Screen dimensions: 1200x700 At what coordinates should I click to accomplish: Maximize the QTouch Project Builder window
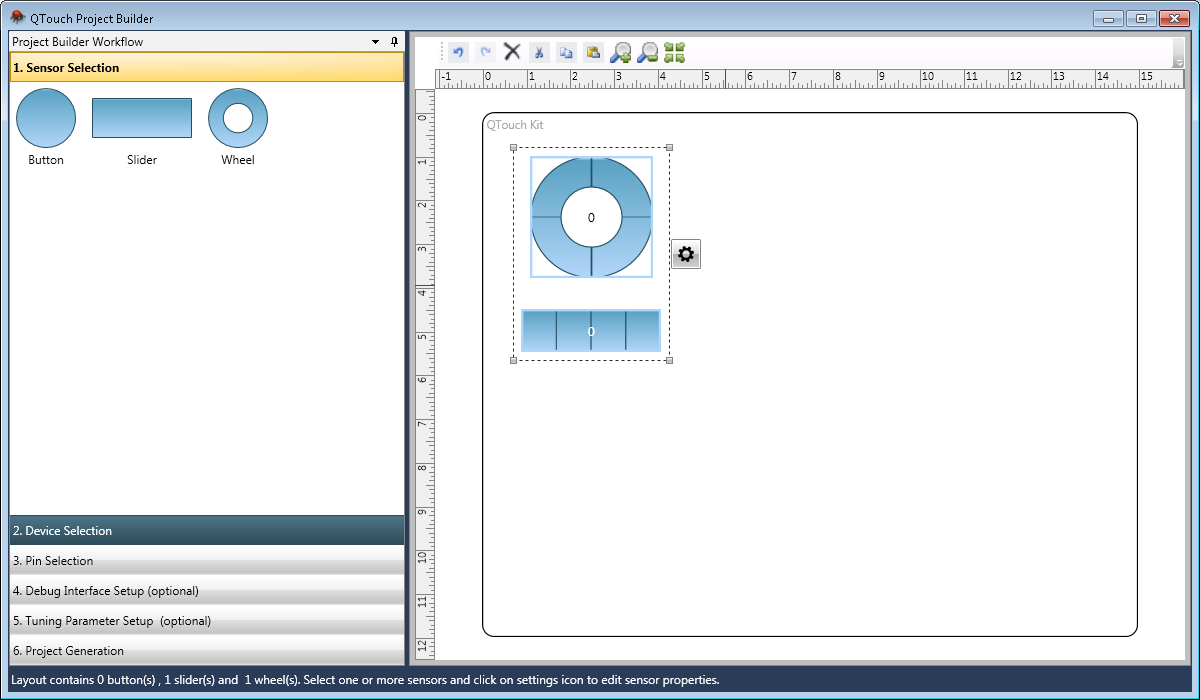pyautogui.click(x=1141, y=18)
